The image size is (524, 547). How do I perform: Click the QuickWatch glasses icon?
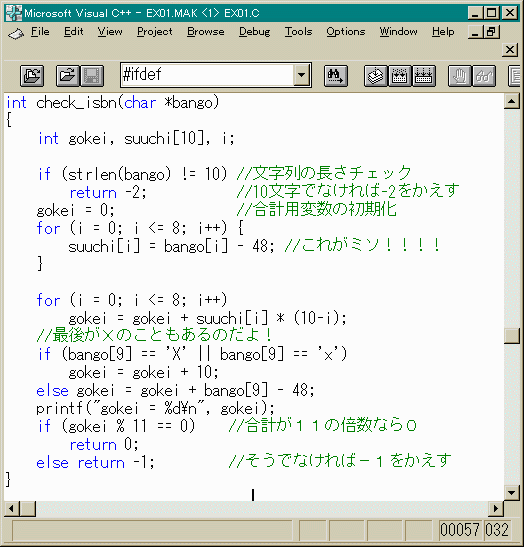tap(484, 75)
